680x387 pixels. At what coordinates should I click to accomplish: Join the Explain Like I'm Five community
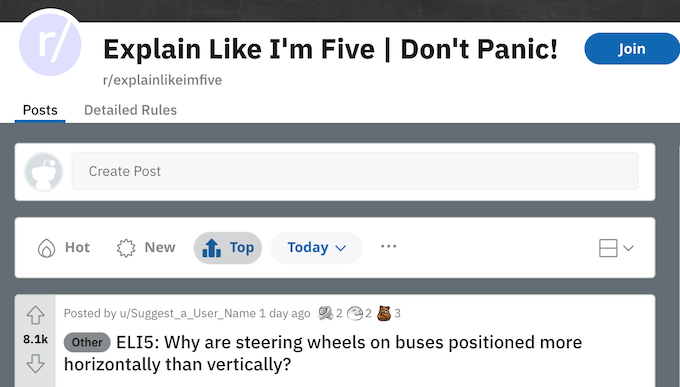[632, 49]
